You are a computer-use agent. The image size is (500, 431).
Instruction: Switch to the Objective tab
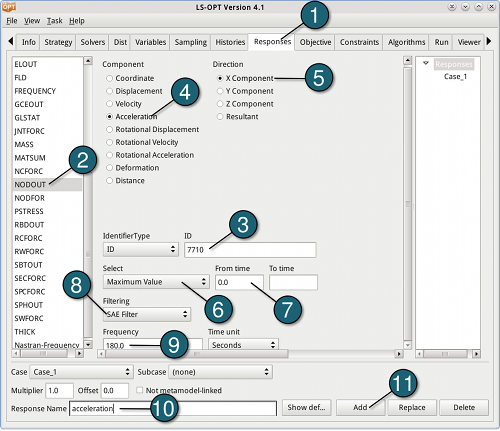[x=315, y=42]
